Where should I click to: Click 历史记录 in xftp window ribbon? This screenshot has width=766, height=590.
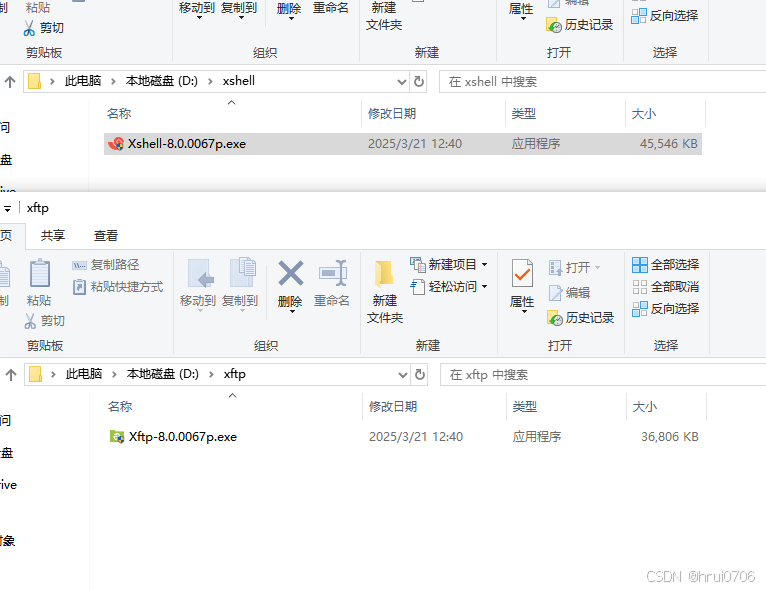pos(580,318)
